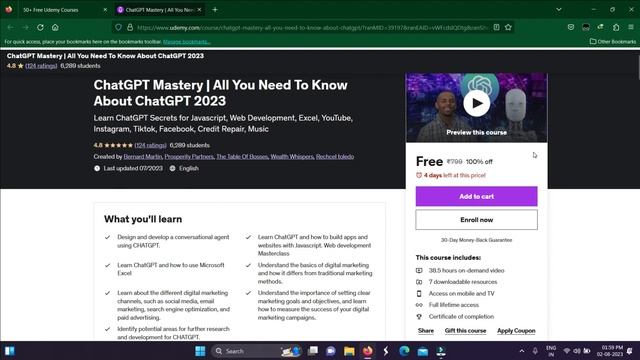Show hidden system tray icons chevron

click(522, 351)
